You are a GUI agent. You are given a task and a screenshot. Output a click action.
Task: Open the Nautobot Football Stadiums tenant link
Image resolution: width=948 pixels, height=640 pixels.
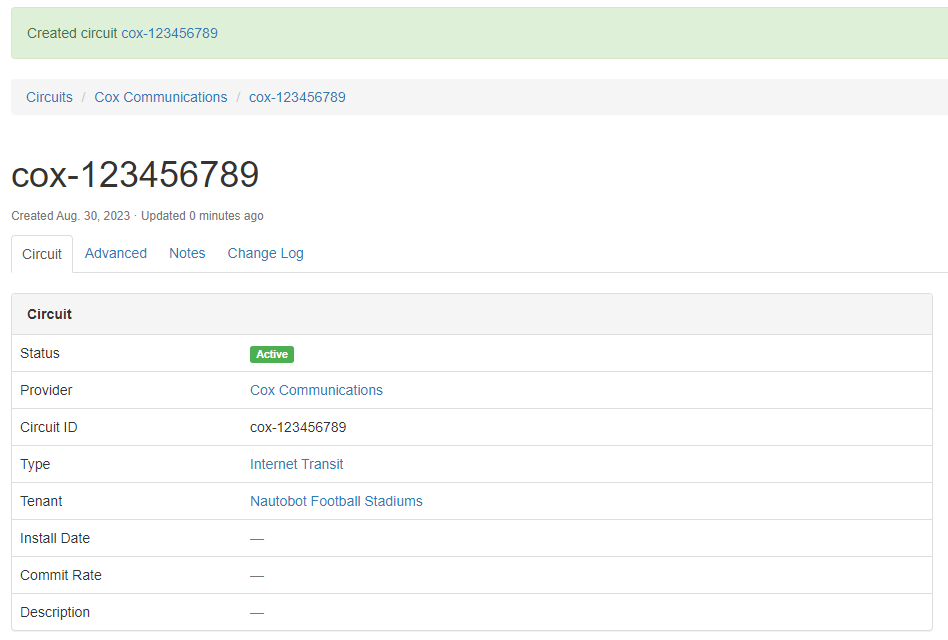336,501
